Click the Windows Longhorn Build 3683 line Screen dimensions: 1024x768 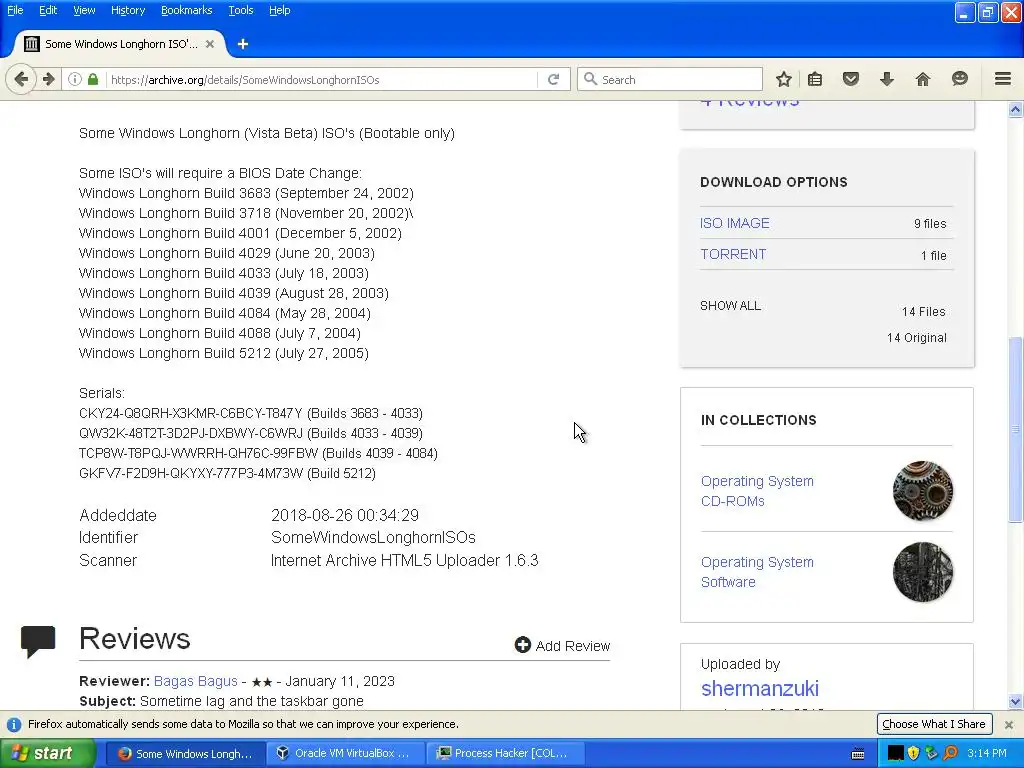pyautogui.click(x=246, y=193)
